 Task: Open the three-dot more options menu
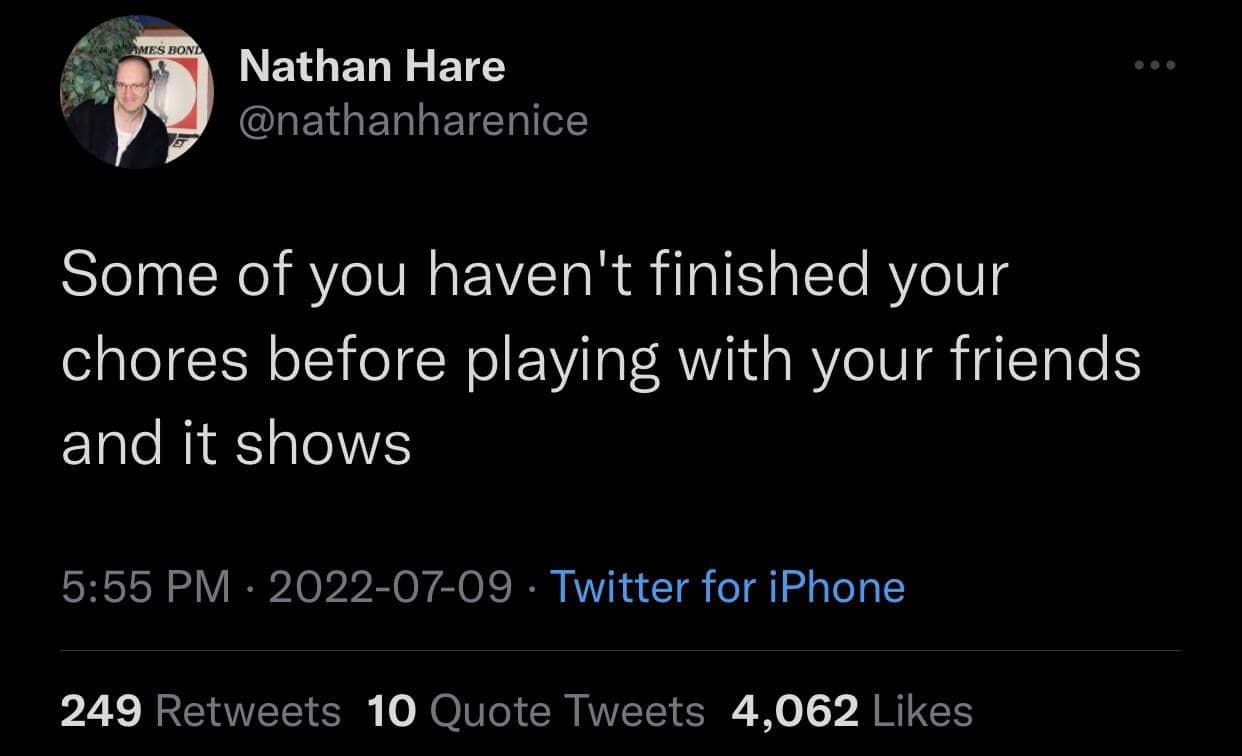click(1156, 66)
